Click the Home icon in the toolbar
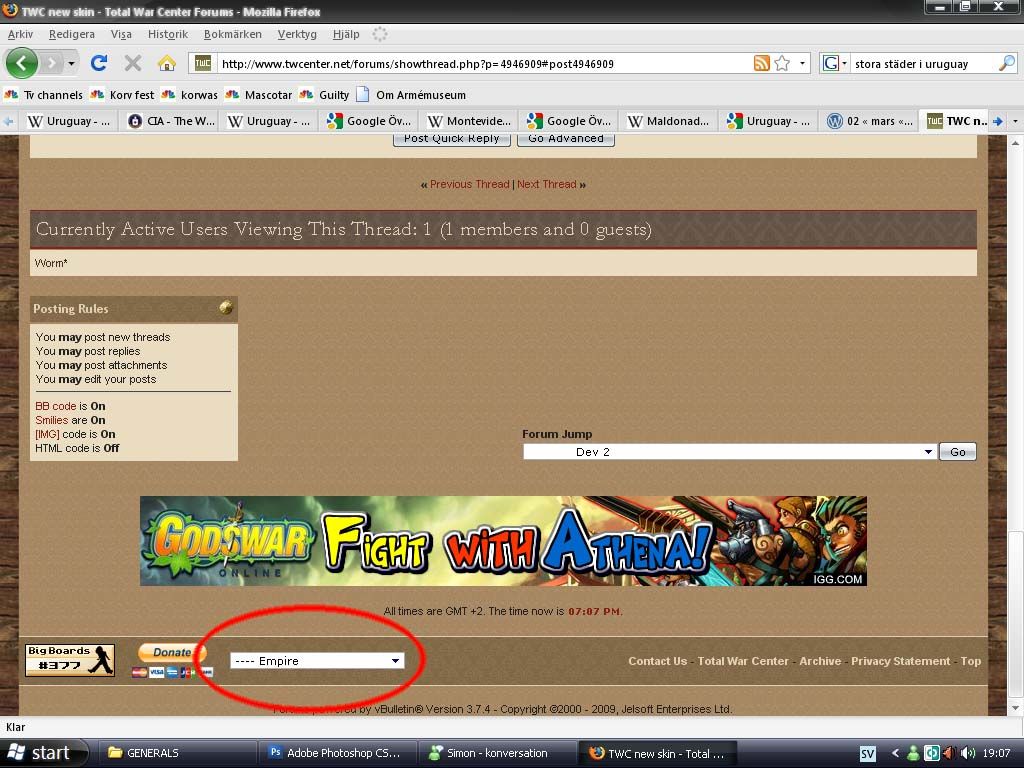The image size is (1024, 768). 167,63
